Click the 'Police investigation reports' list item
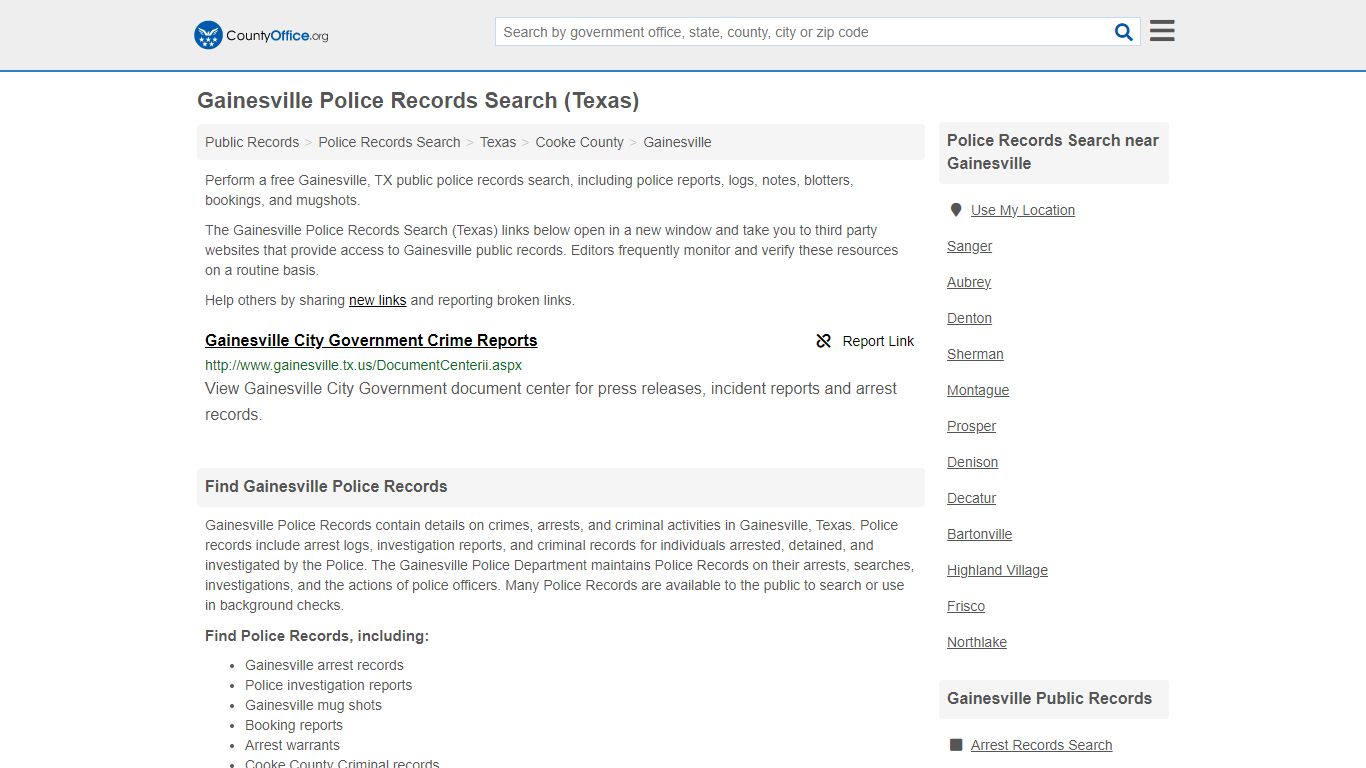This screenshot has height=768, width=1366. point(328,685)
